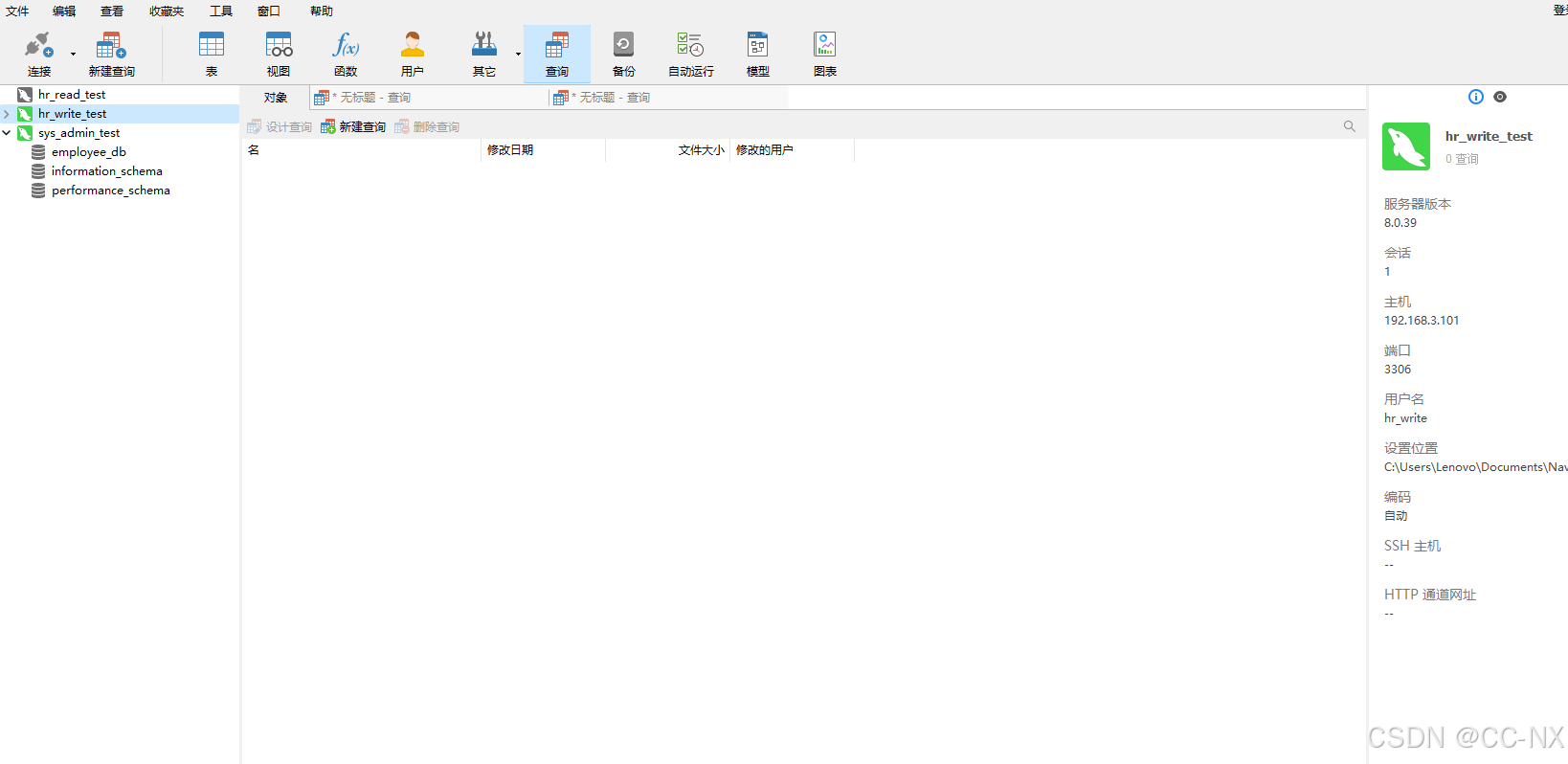Select the sys_admin_test connection
The width and height of the screenshot is (1568, 764).
(78, 133)
